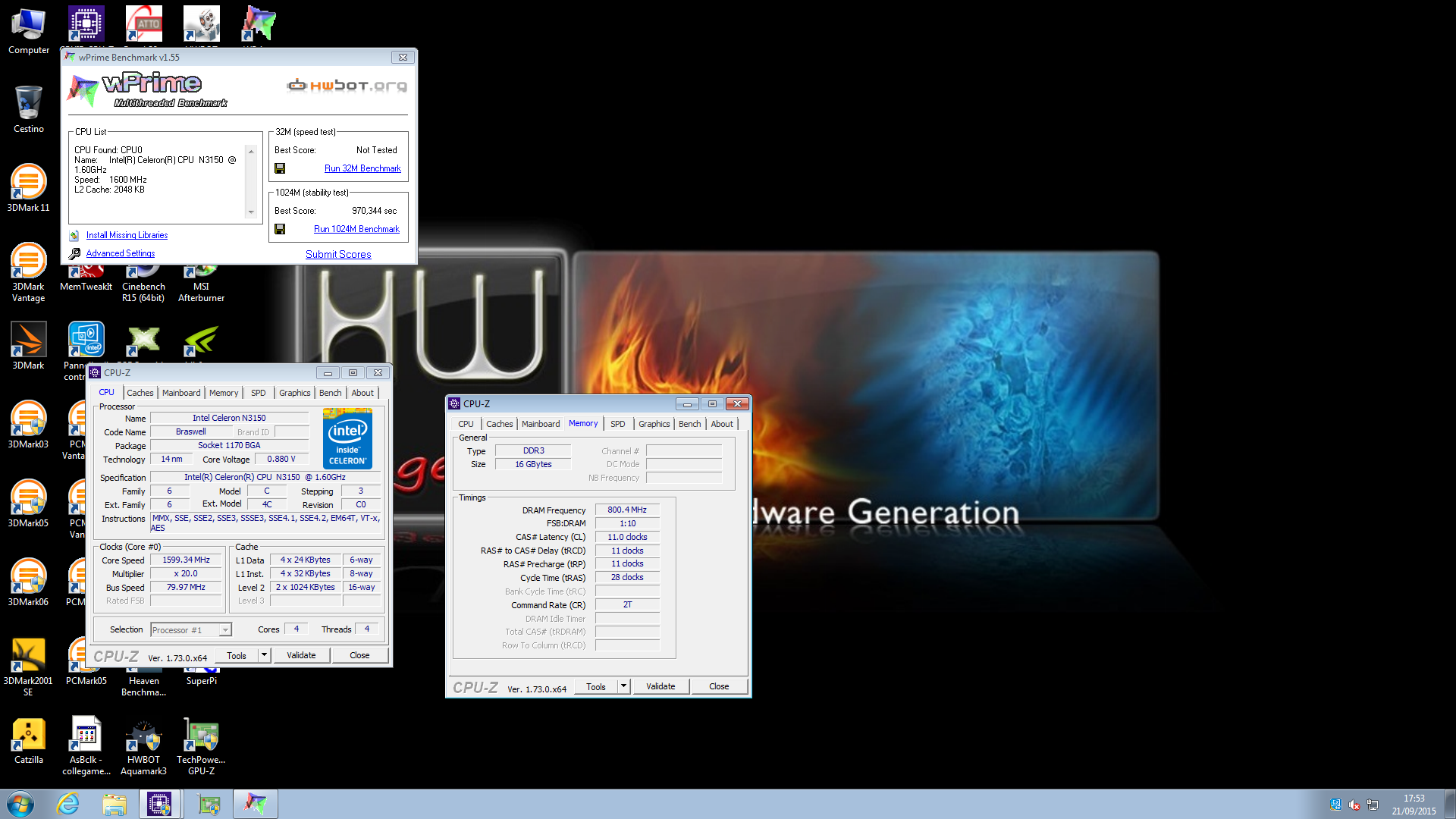Open the Catzilla desktop shortcut

29,740
